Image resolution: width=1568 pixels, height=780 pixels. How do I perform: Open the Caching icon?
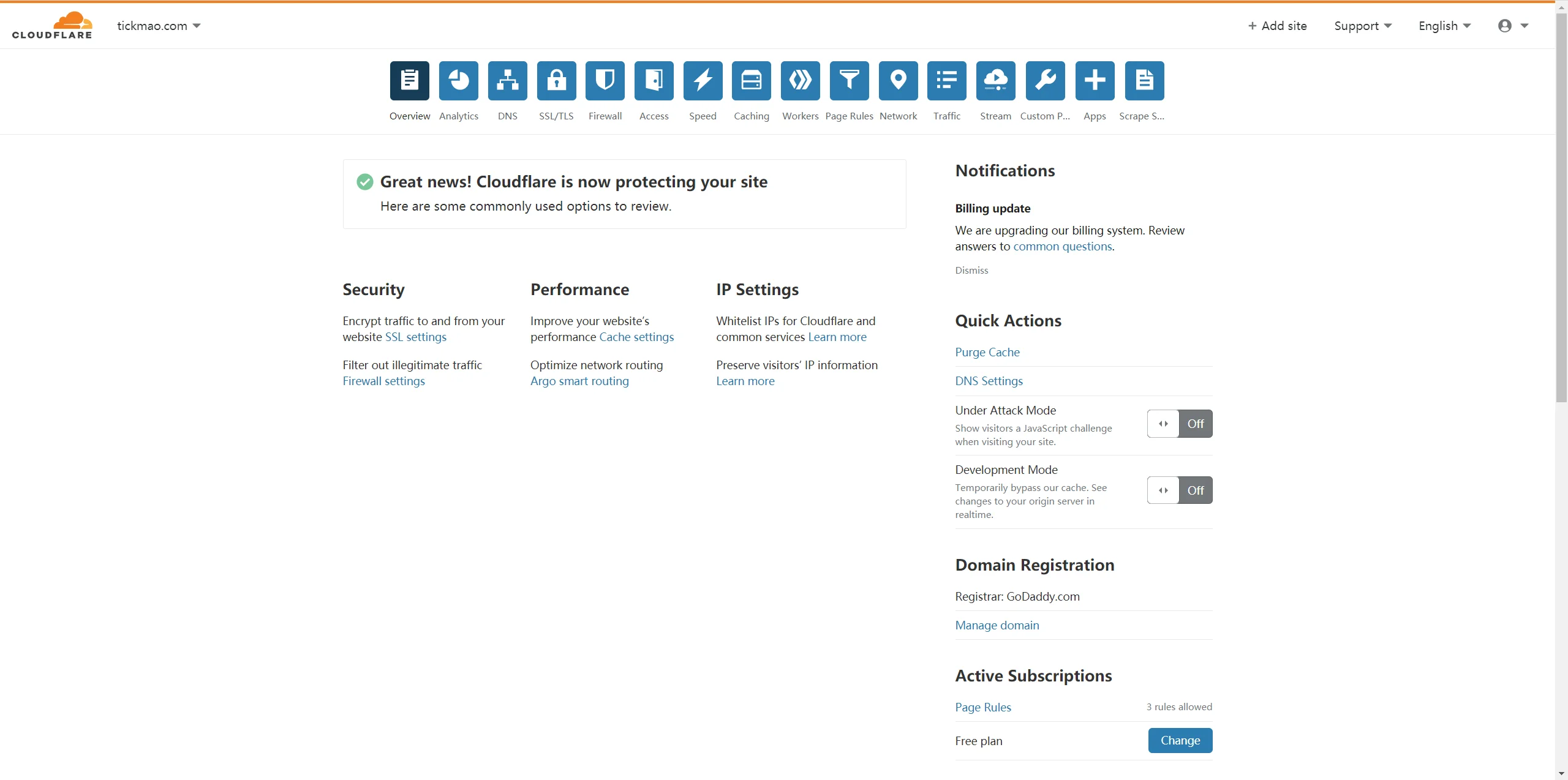tap(752, 80)
